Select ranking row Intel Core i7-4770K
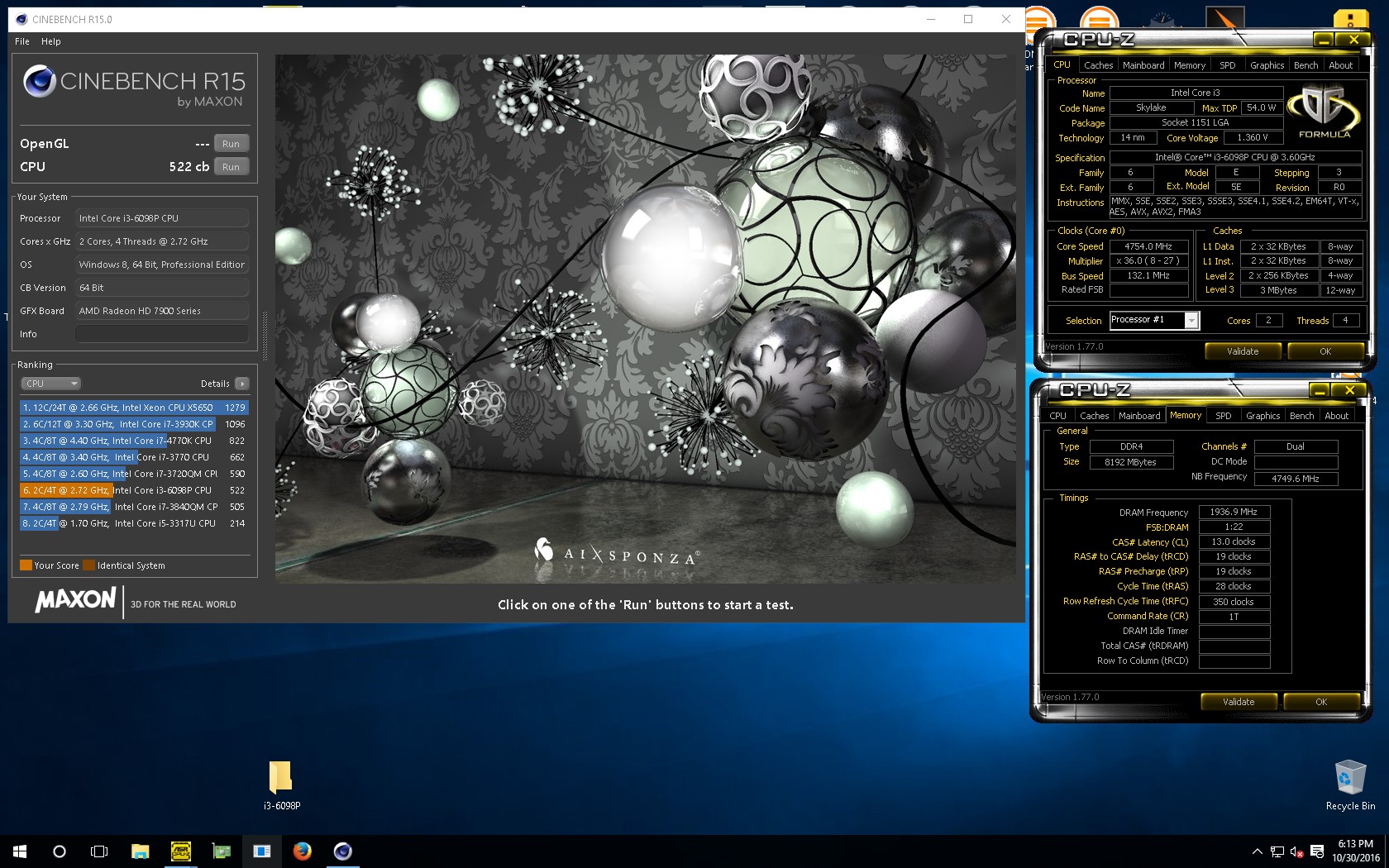Viewport: 1389px width, 868px height. [134, 441]
